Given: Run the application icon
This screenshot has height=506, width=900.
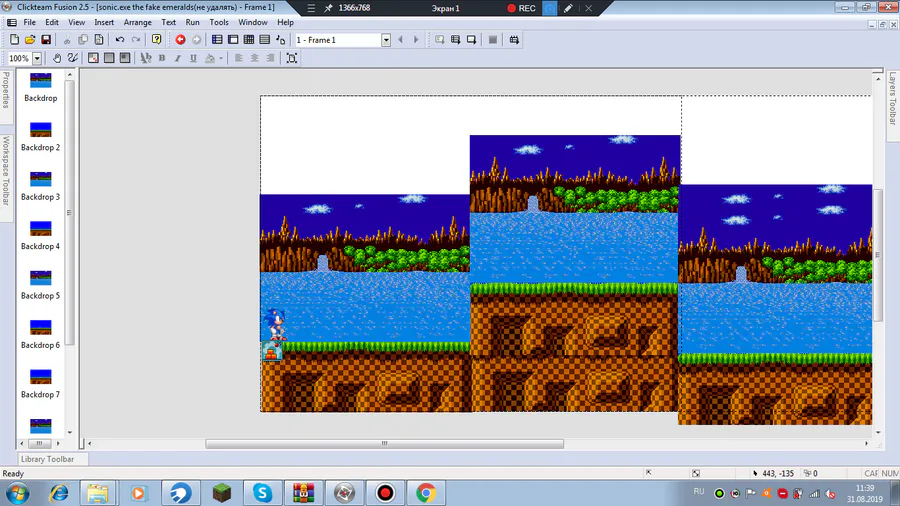Looking at the screenshot, I should [x=455, y=40].
